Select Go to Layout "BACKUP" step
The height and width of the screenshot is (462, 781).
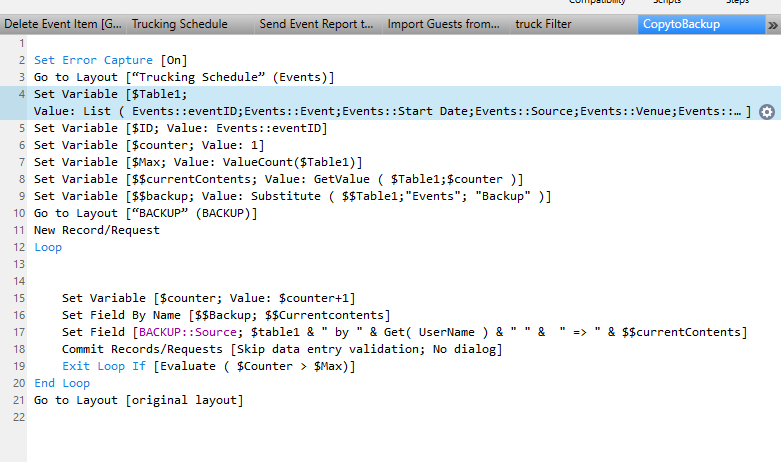(x=145, y=213)
